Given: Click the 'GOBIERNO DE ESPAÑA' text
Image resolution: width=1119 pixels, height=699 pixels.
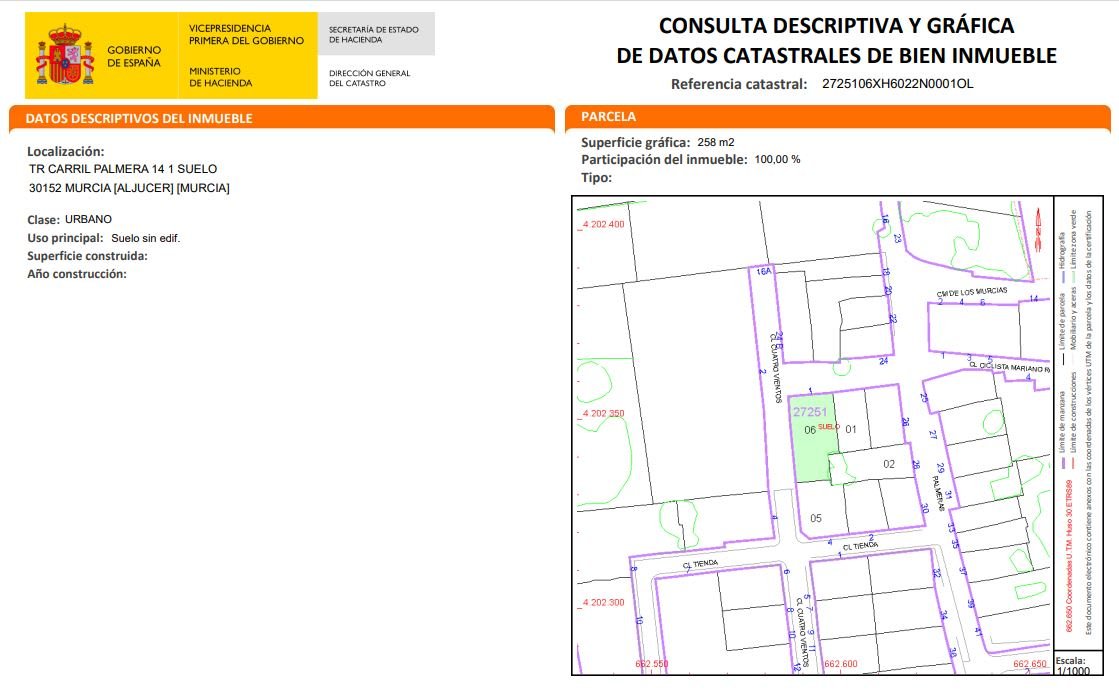Looking at the screenshot, I should pyautogui.click(x=134, y=56).
